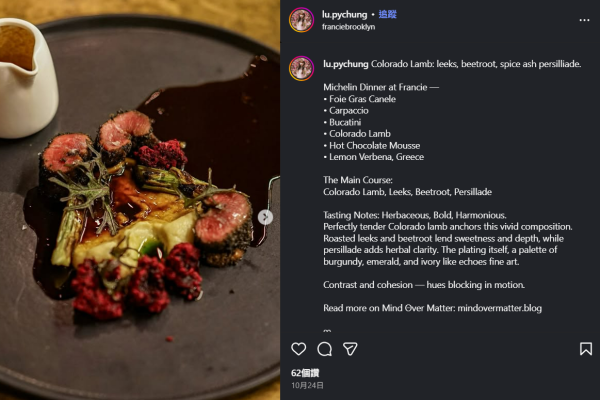The height and width of the screenshot is (400, 600).
Task: Share the post via paper plane icon
Action: click(350, 349)
